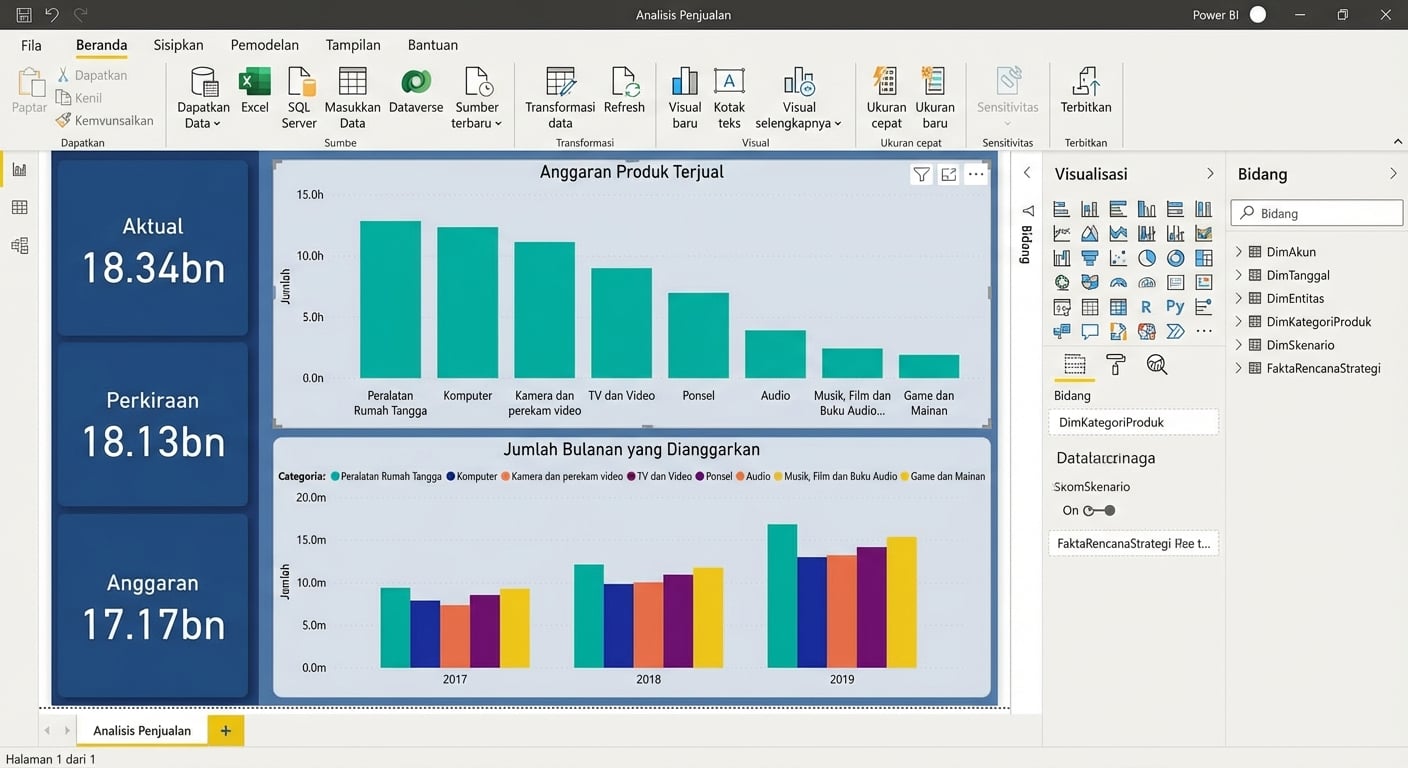
Task: Click the Terbitkan publish icon
Action: point(1085,84)
